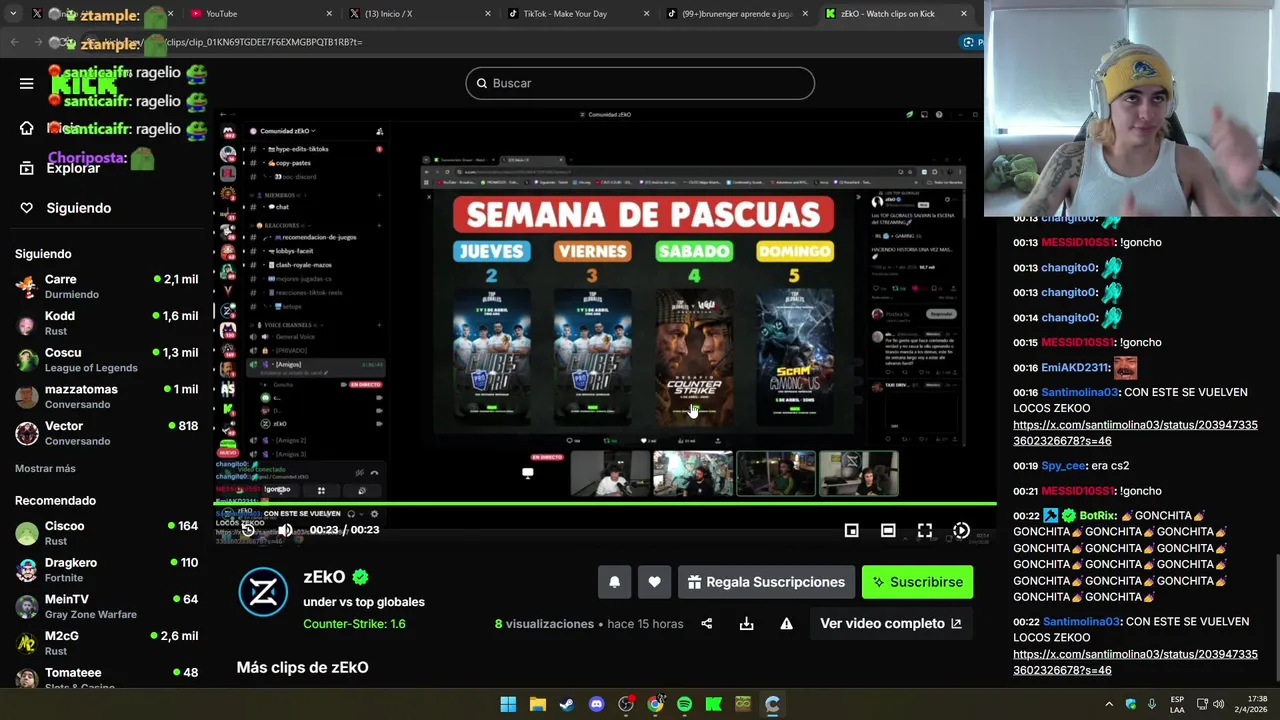
Task: Open the Siguiendo heart page in the sidebar
Action: pyautogui.click(x=66, y=208)
